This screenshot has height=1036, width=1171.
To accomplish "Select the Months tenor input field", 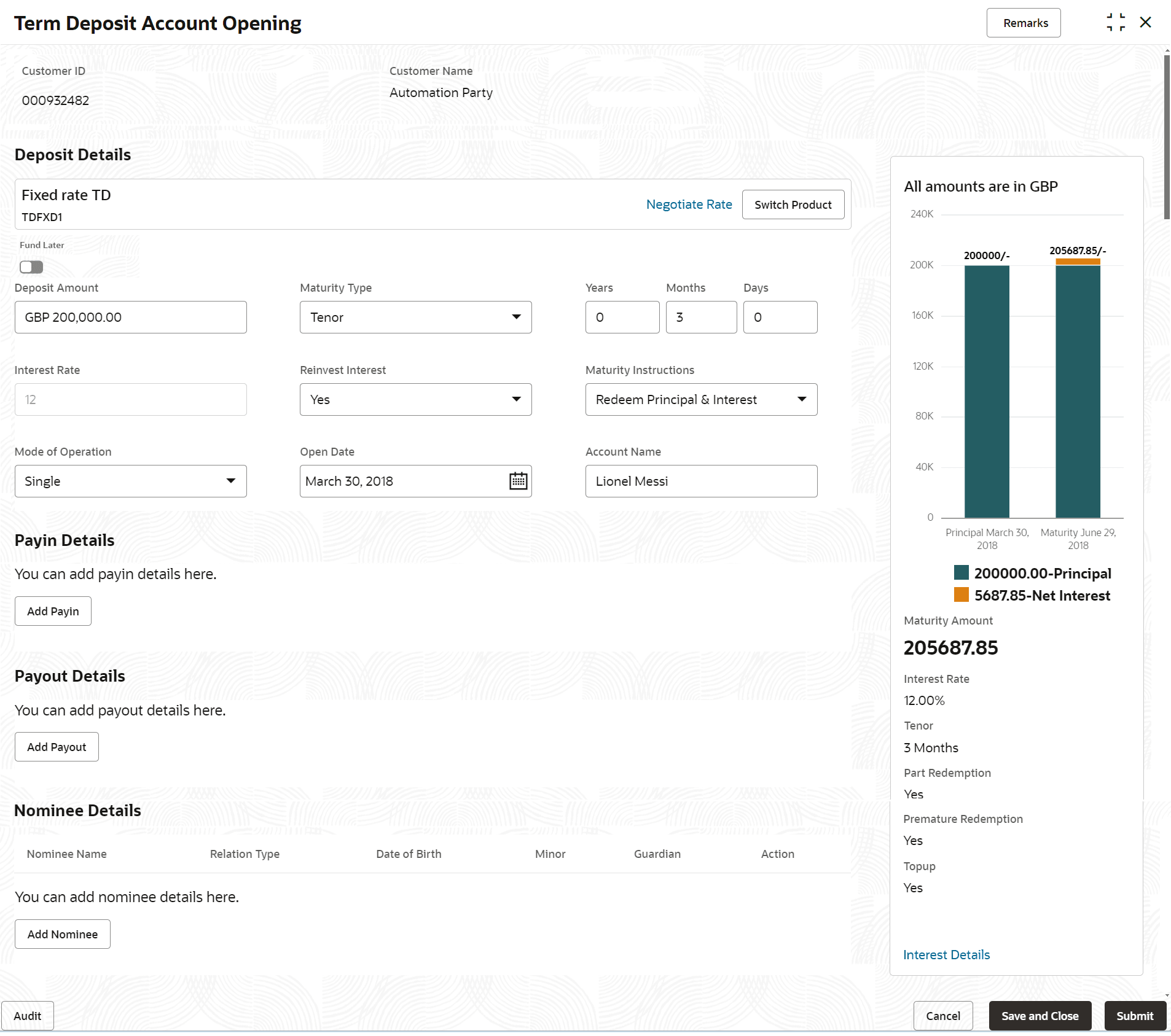I will point(701,317).
